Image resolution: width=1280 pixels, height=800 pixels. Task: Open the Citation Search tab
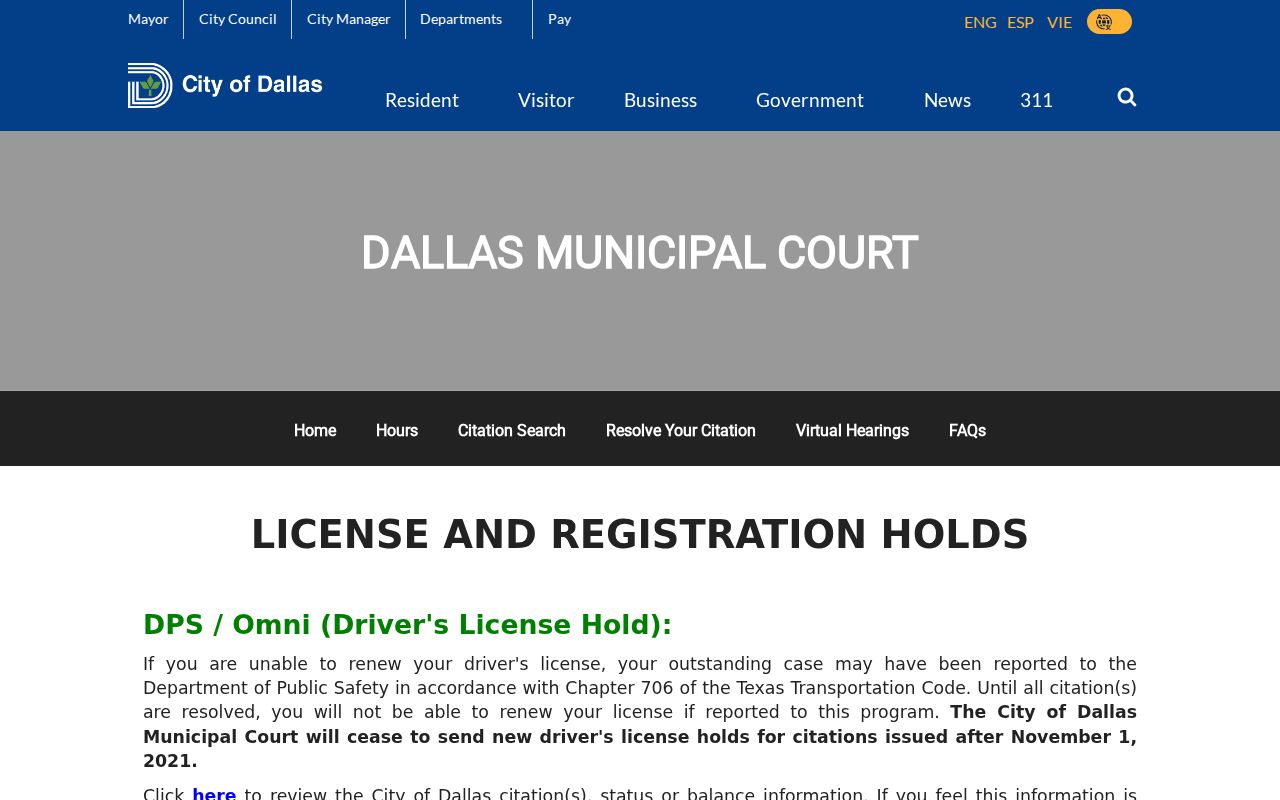[512, 431]
